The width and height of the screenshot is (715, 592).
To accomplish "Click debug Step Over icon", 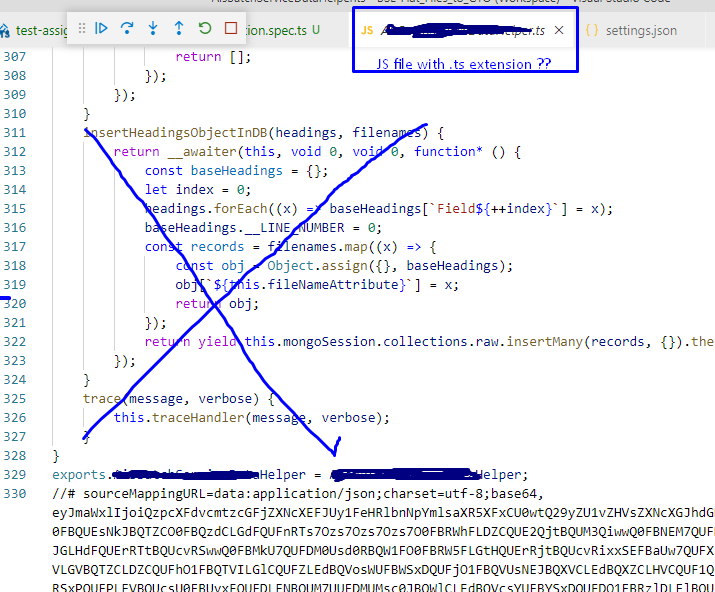I will pos(127,29).
